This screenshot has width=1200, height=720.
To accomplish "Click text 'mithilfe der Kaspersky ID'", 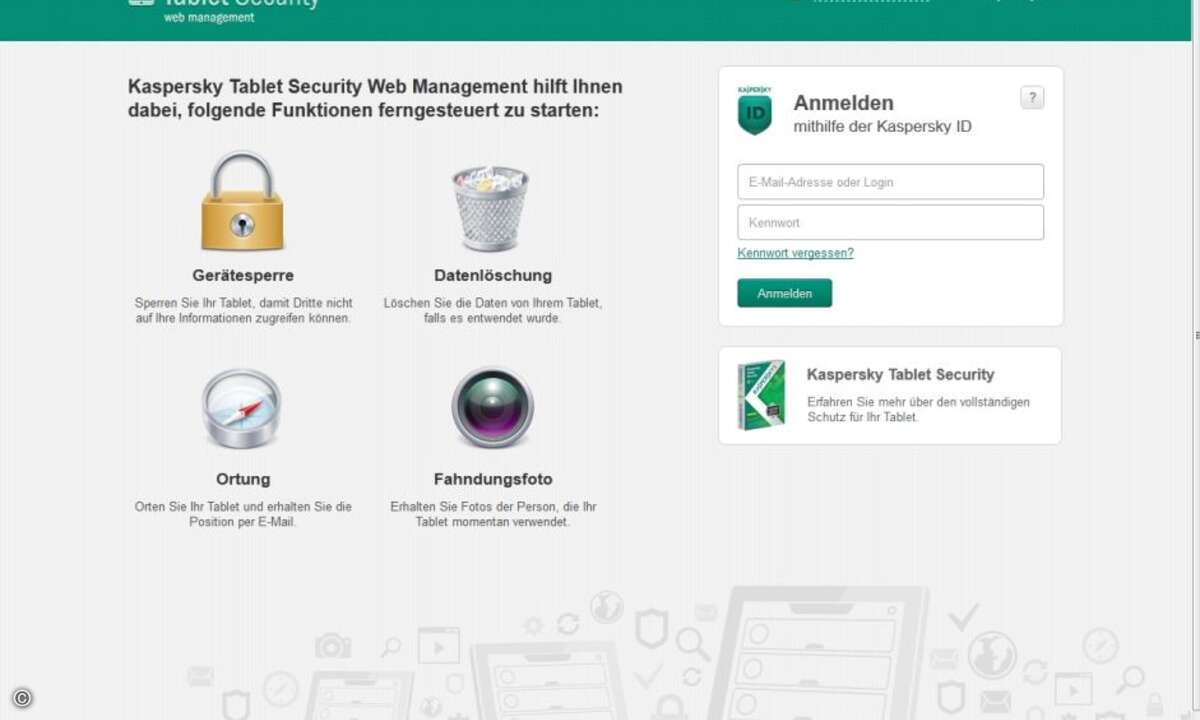I will [x=882, y=127].
